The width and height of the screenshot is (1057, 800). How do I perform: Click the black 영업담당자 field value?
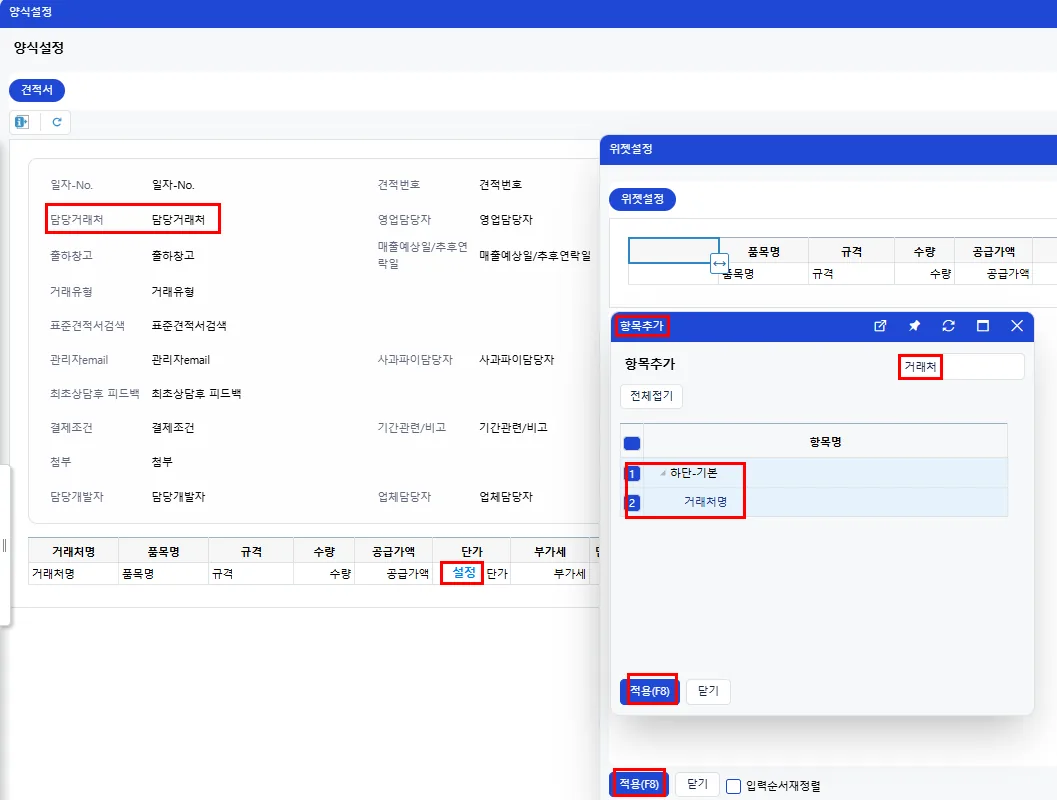click(x=506, y=220)
